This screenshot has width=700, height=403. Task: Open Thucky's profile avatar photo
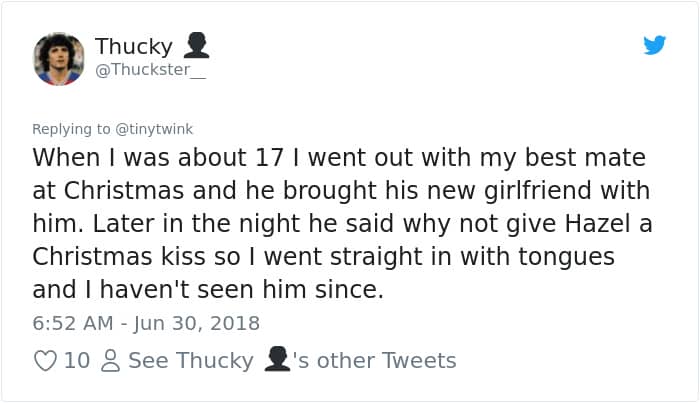pos(59,59)
